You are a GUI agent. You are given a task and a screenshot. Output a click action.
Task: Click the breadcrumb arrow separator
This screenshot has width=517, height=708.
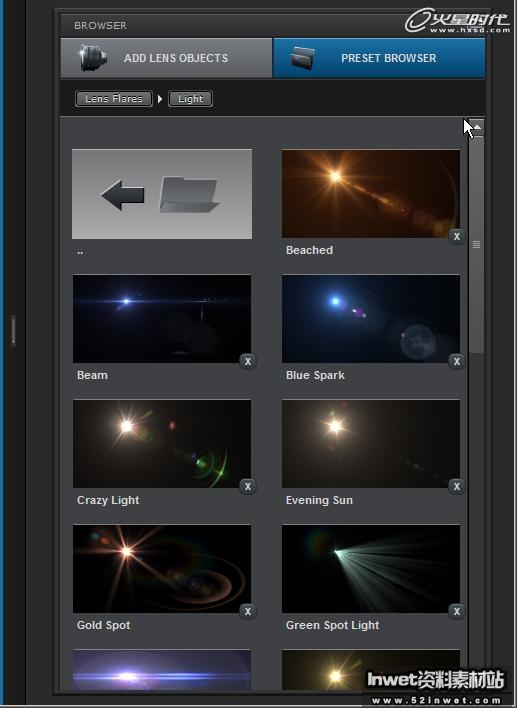pos(160,98)
